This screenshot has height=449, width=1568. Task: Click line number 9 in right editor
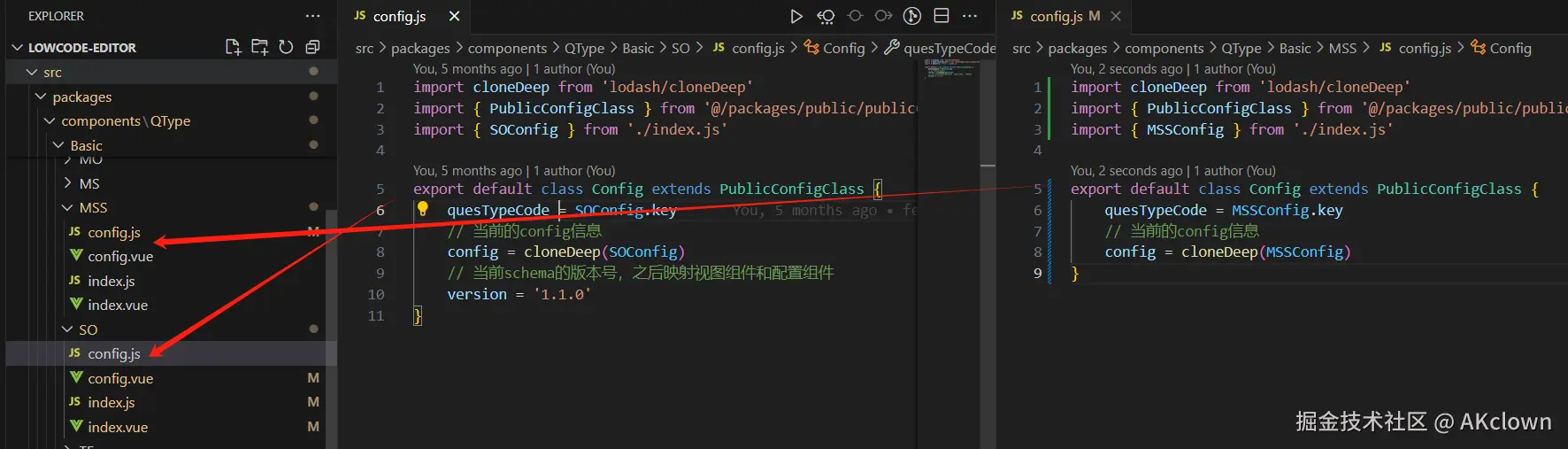(1038, 273)
